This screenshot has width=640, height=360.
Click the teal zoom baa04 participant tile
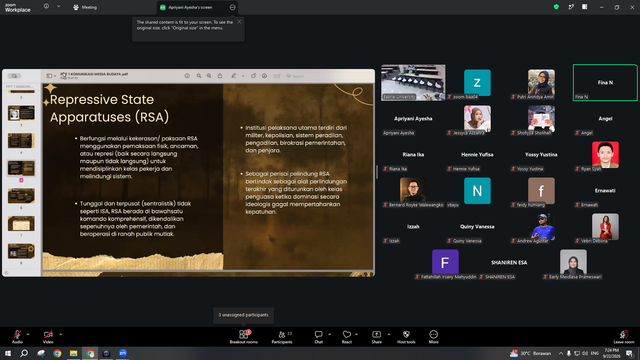pos(477,82)
